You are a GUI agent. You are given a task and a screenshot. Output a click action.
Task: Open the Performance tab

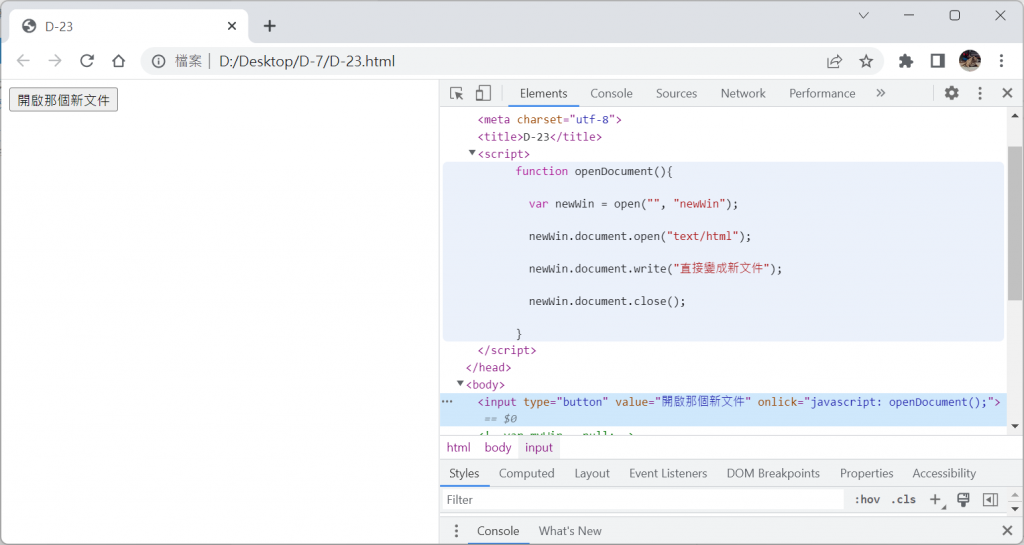[x=822, y=93]
